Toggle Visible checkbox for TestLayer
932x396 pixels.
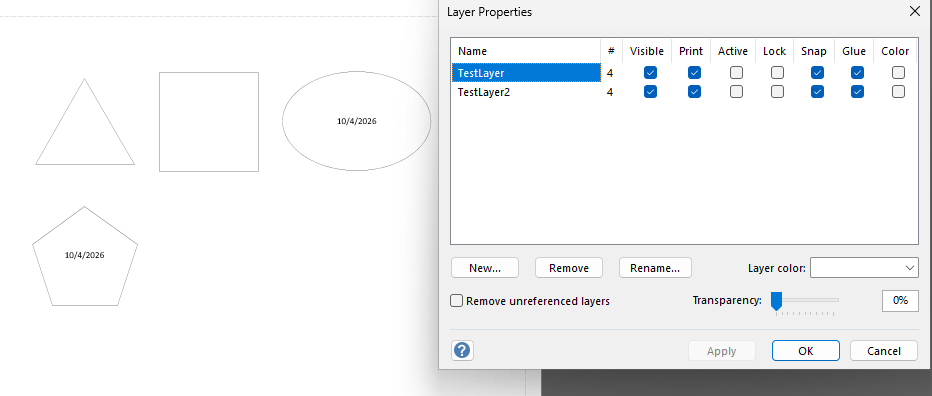(650, 73)
